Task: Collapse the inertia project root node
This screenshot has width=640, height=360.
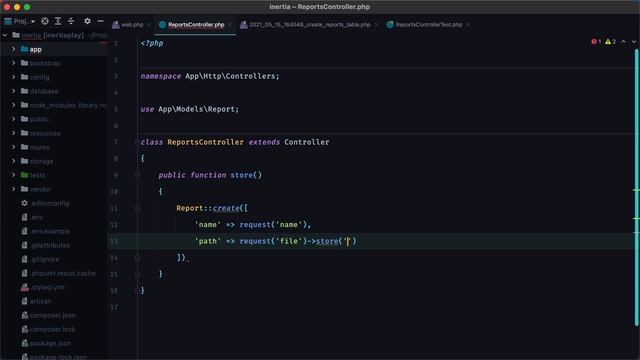Action: (5, 35)
